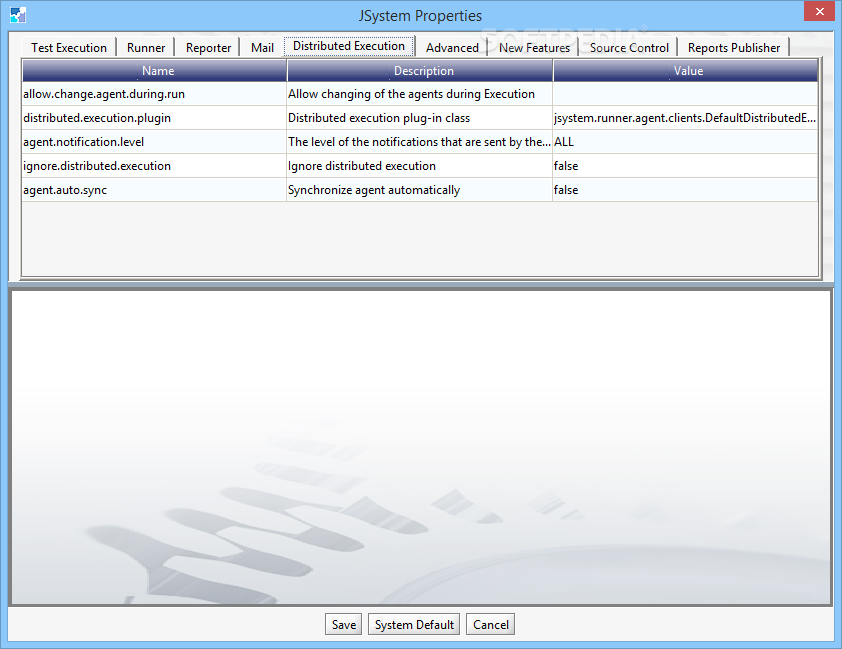
Task: Click 'Allow changing of the agents during Execution' description
Action: [419, 94]
